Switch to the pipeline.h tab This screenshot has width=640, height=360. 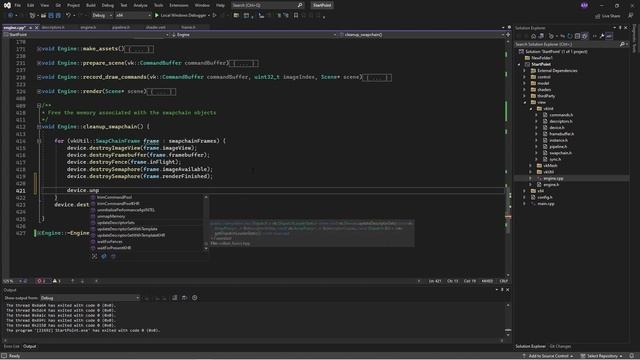[x=121, y=27]
